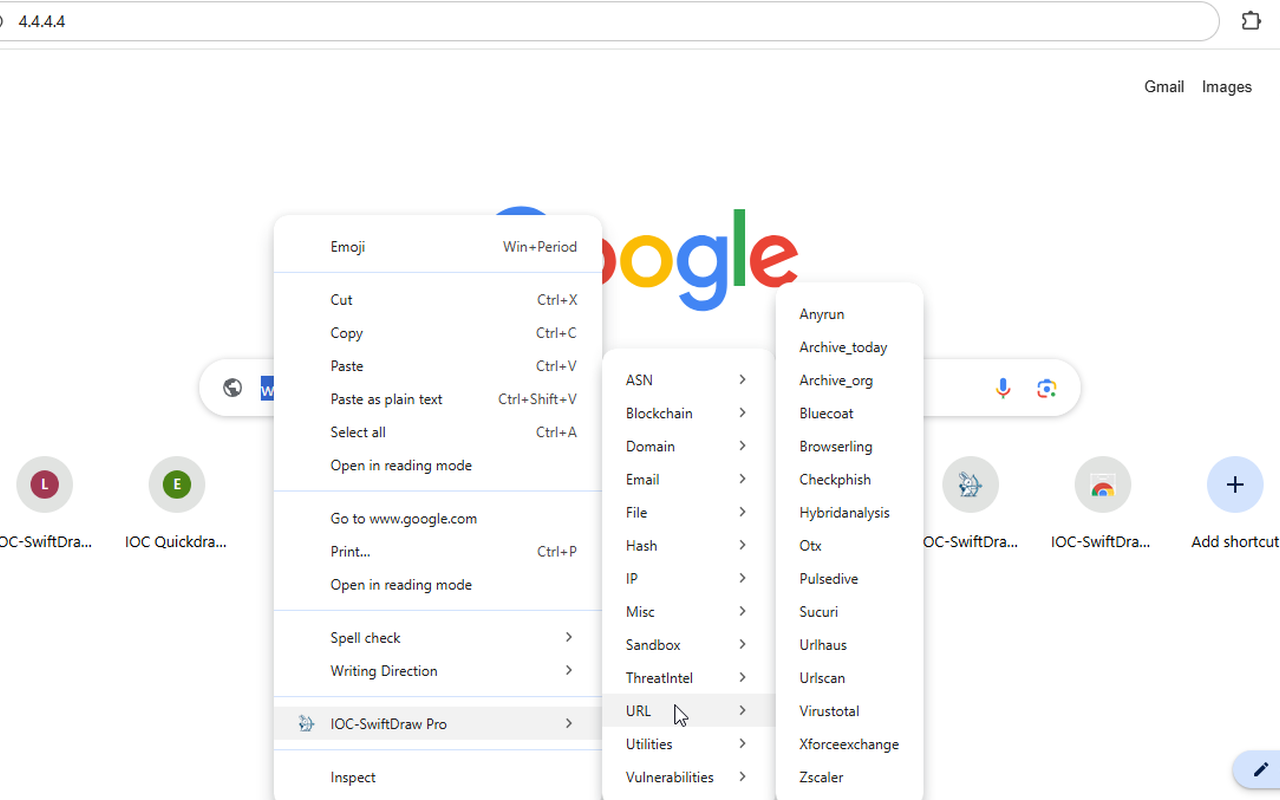Open the Images link
Image resolution: width=1280 pixels, height=800 pixels.
click(1227, 87)
